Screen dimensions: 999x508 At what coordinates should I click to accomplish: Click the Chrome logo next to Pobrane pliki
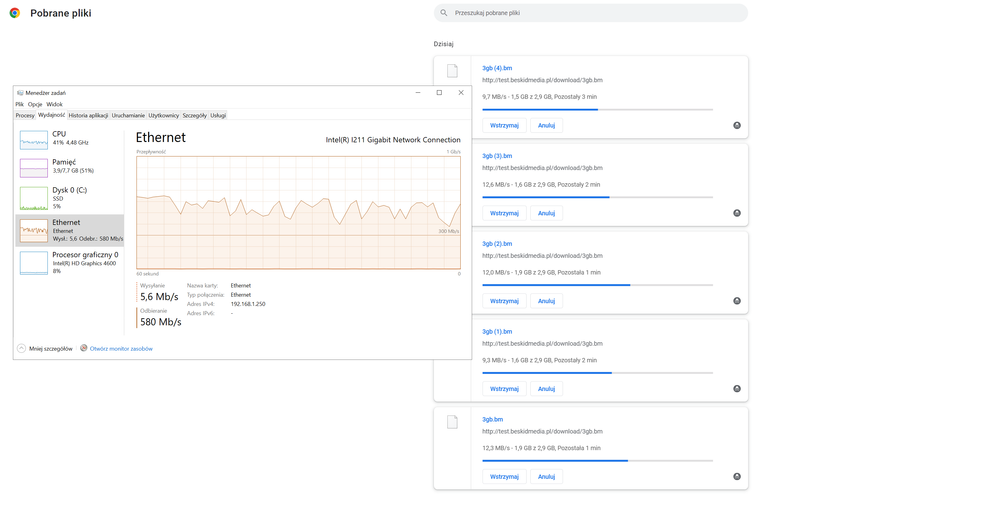coord(14,13)
